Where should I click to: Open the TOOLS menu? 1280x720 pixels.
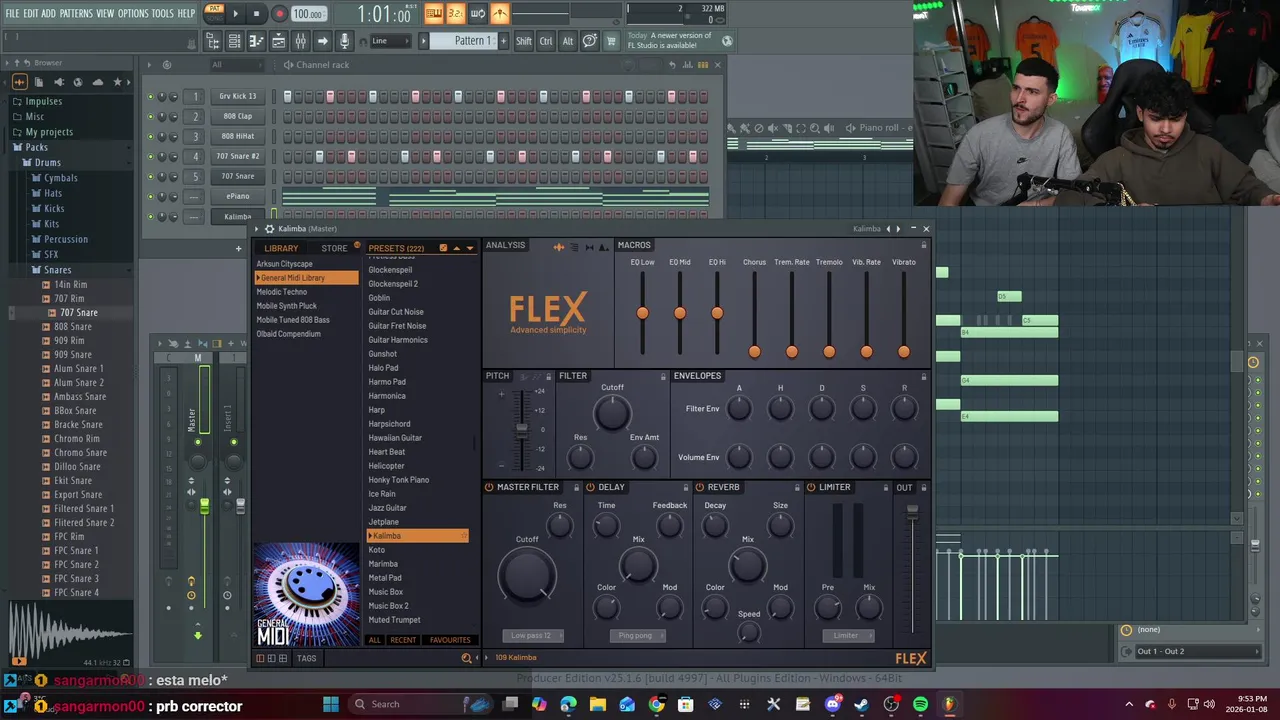tap(163, 14)
